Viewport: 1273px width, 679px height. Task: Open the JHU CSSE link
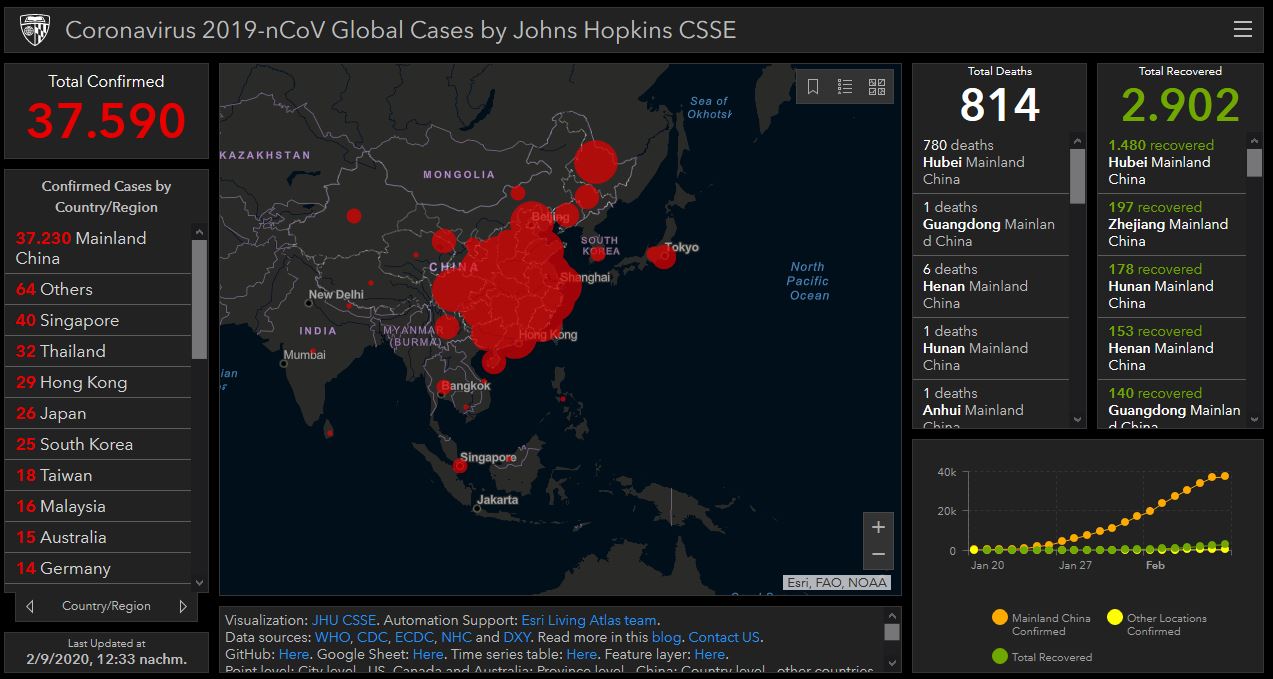pos(343,620)
